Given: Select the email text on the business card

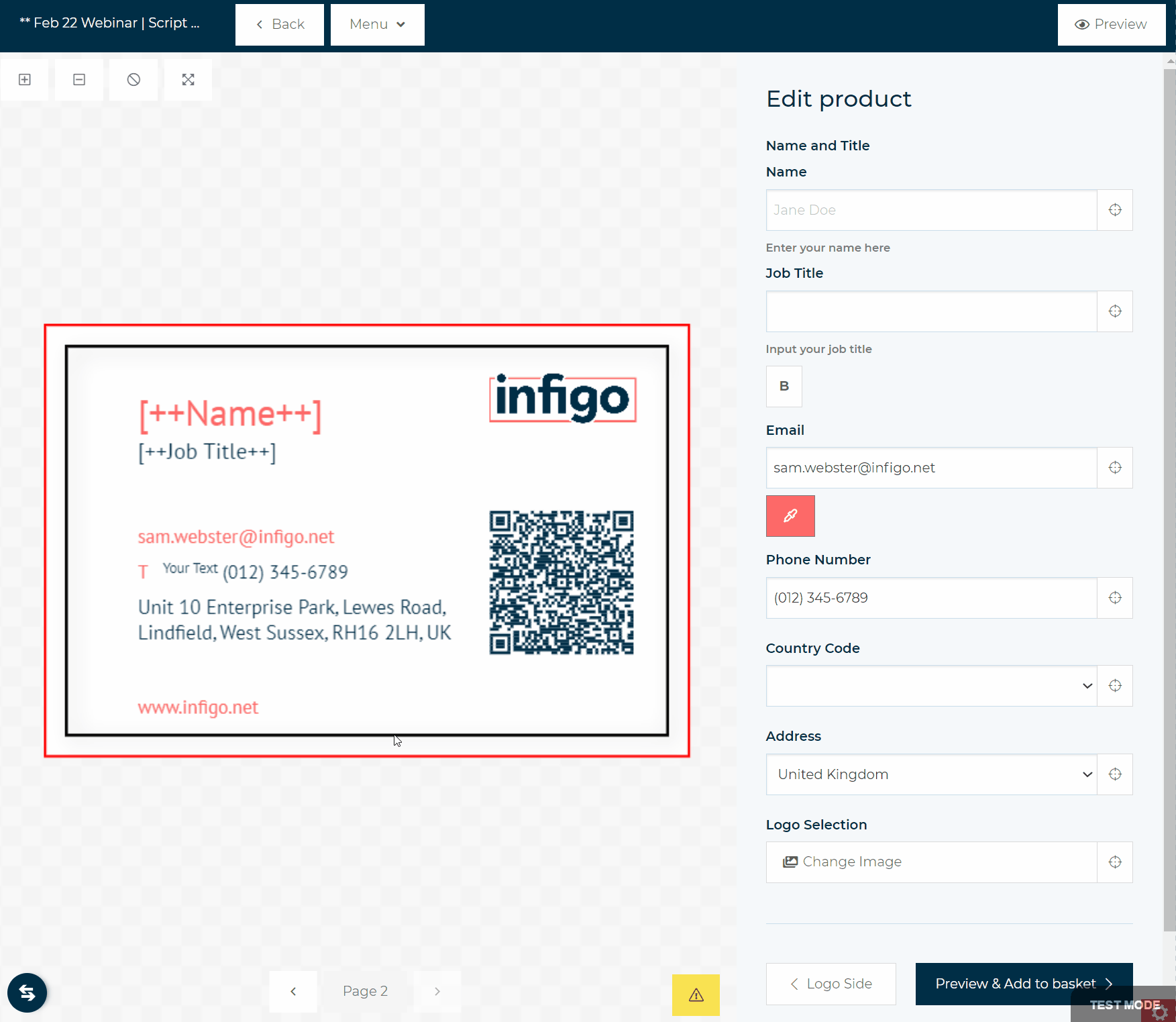Looking at the screenshot, I should pos(235,537).
